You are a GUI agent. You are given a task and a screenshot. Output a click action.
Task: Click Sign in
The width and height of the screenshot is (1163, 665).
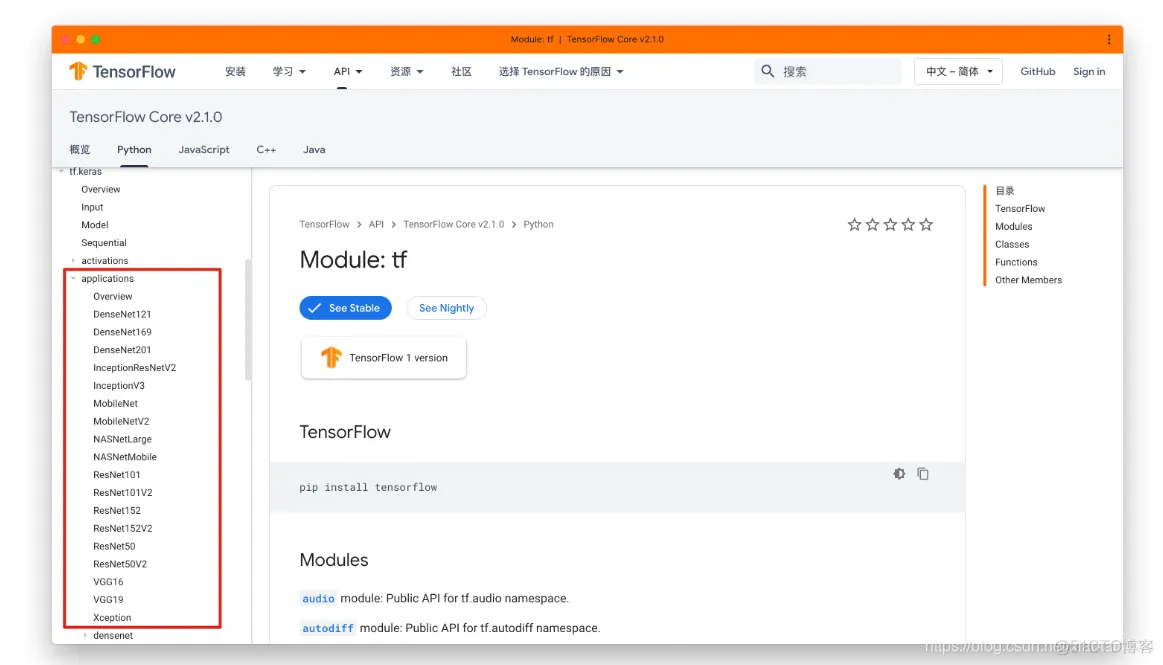click(1089, 71)
